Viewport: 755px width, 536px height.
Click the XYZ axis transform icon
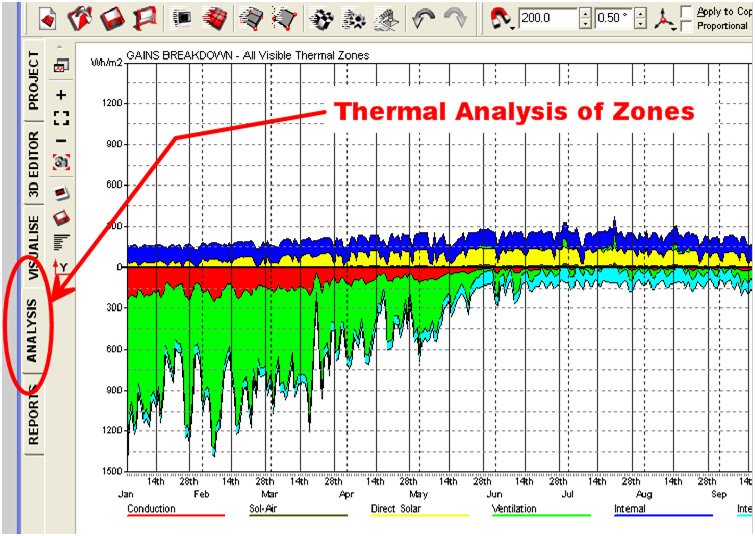click(664, 19)
